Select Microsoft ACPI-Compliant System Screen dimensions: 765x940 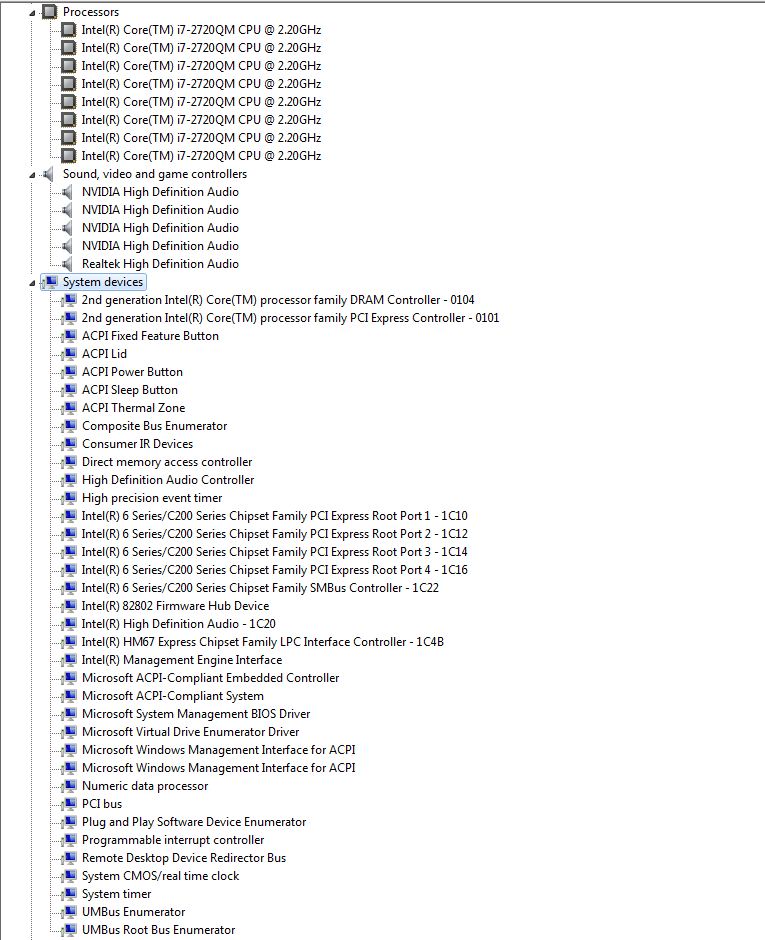[x=173, y=696]
